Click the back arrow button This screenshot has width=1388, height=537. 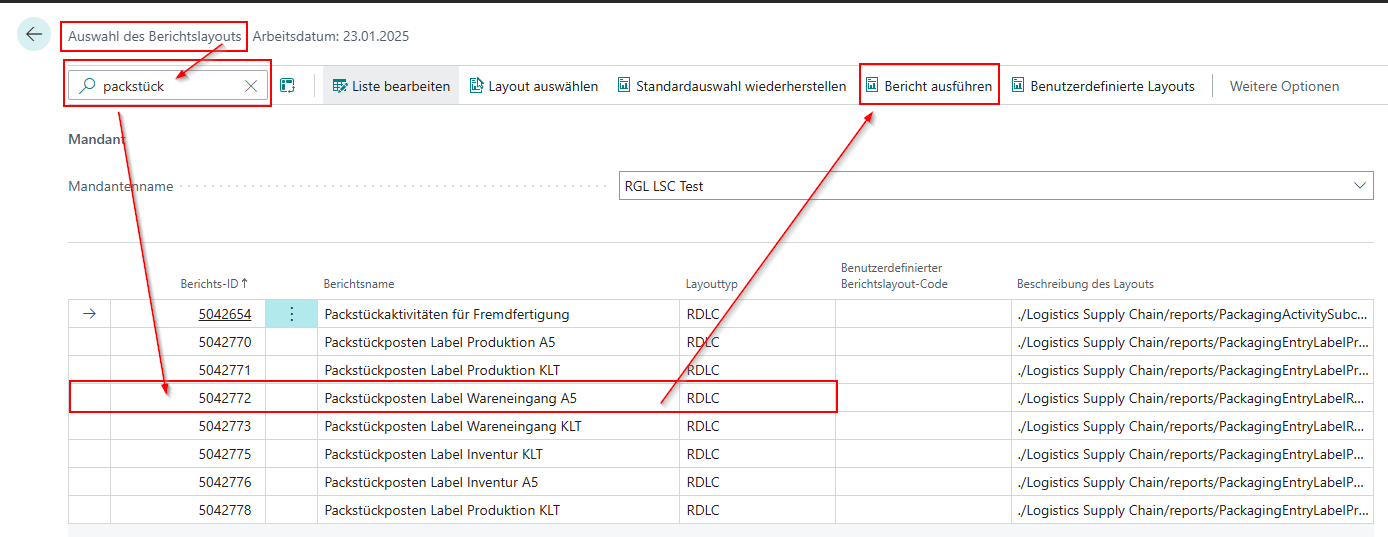[34, 34]
